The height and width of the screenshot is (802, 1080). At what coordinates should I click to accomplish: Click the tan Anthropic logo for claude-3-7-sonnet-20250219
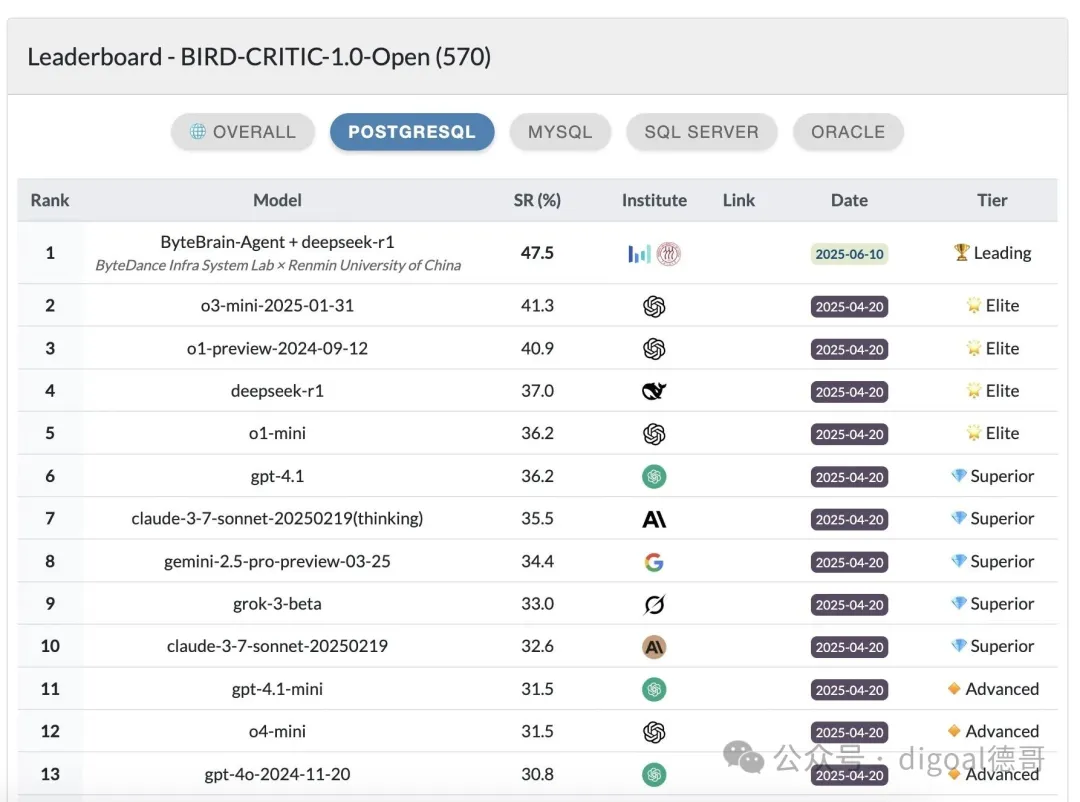click(654, 647)
